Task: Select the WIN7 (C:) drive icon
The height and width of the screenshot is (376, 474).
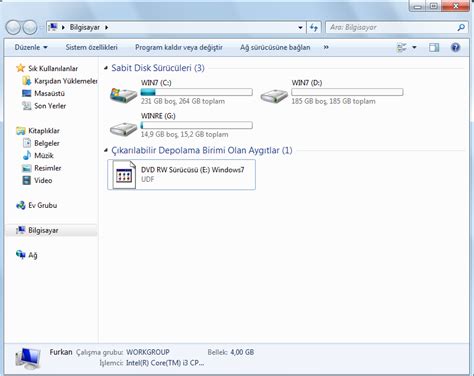Action: click(x=123, y=95)
